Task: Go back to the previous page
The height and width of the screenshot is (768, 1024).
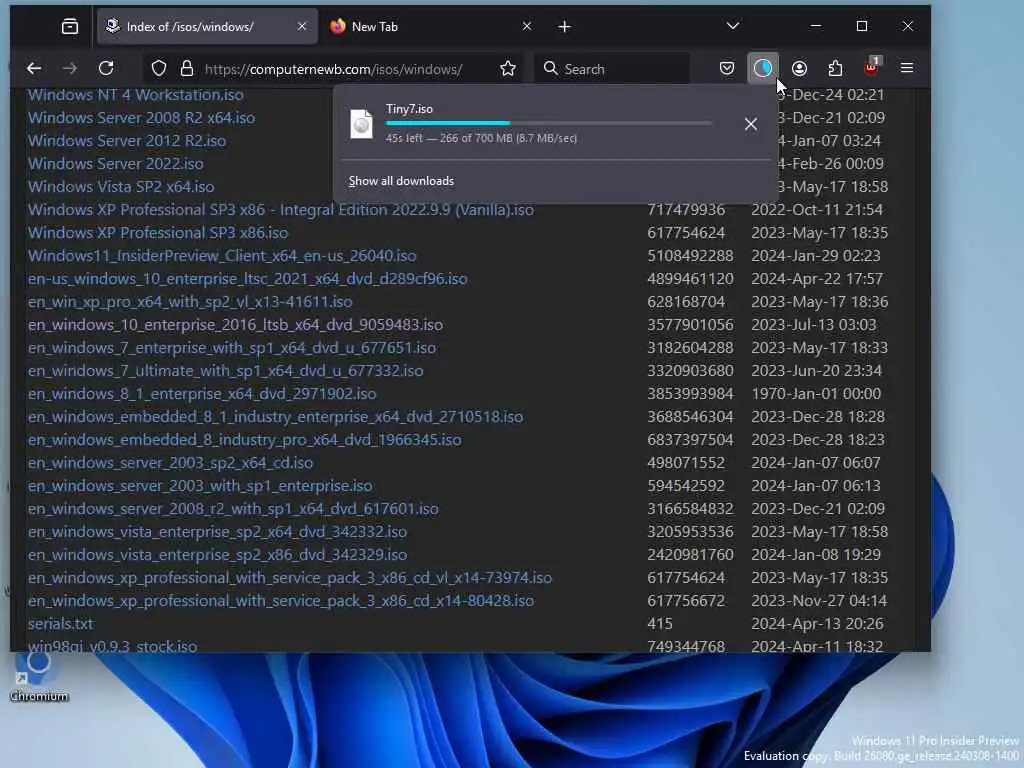Action: pyautogui.click(x=34, y=69)
